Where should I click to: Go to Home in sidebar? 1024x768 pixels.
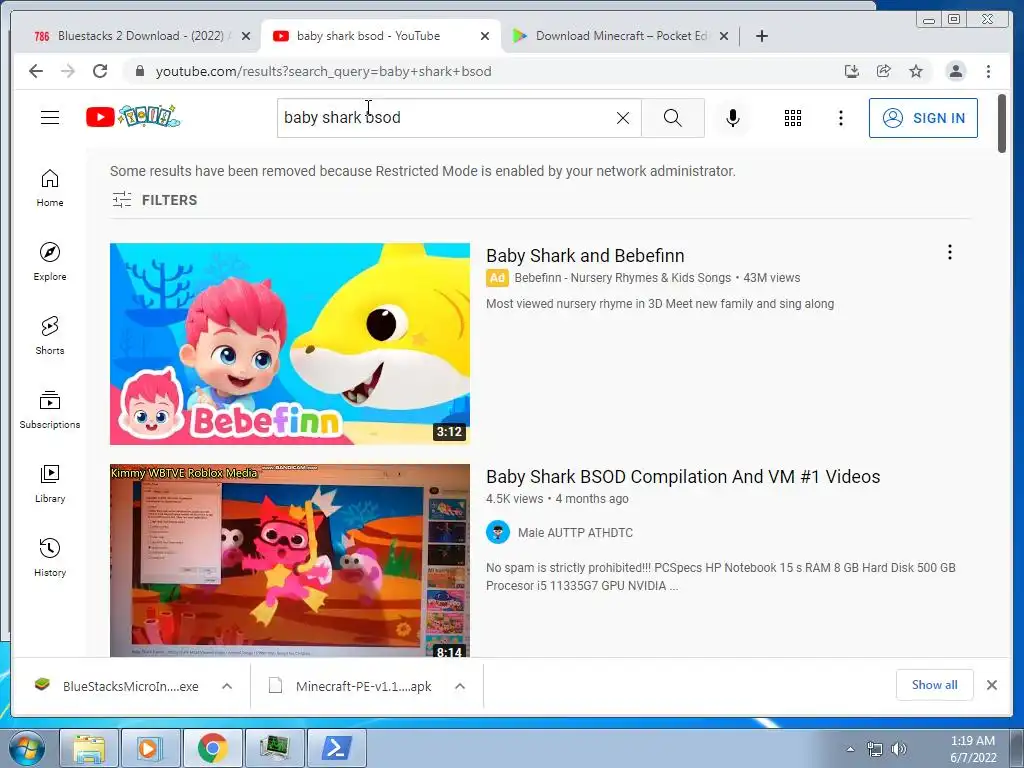[x=50, y=188]
